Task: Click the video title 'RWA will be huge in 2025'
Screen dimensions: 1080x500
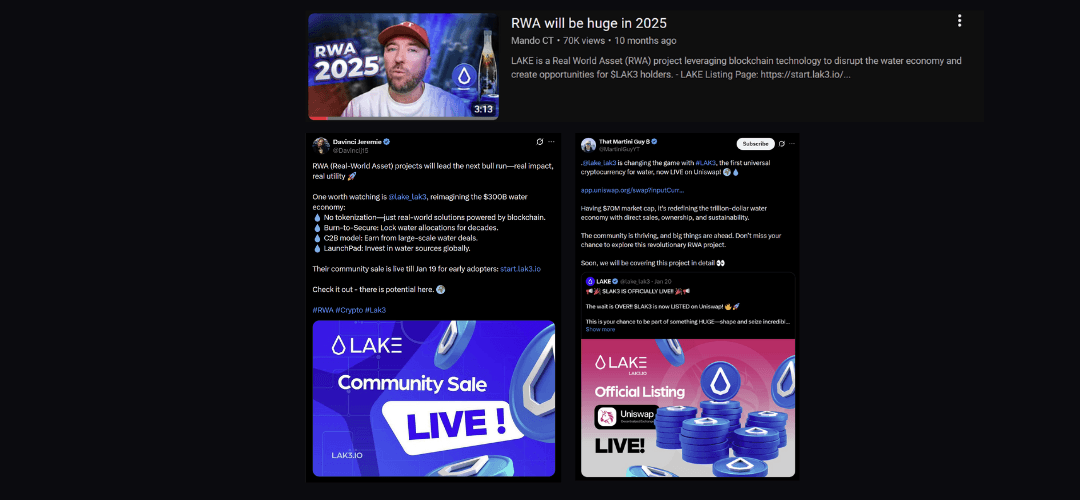Action: 589,23
